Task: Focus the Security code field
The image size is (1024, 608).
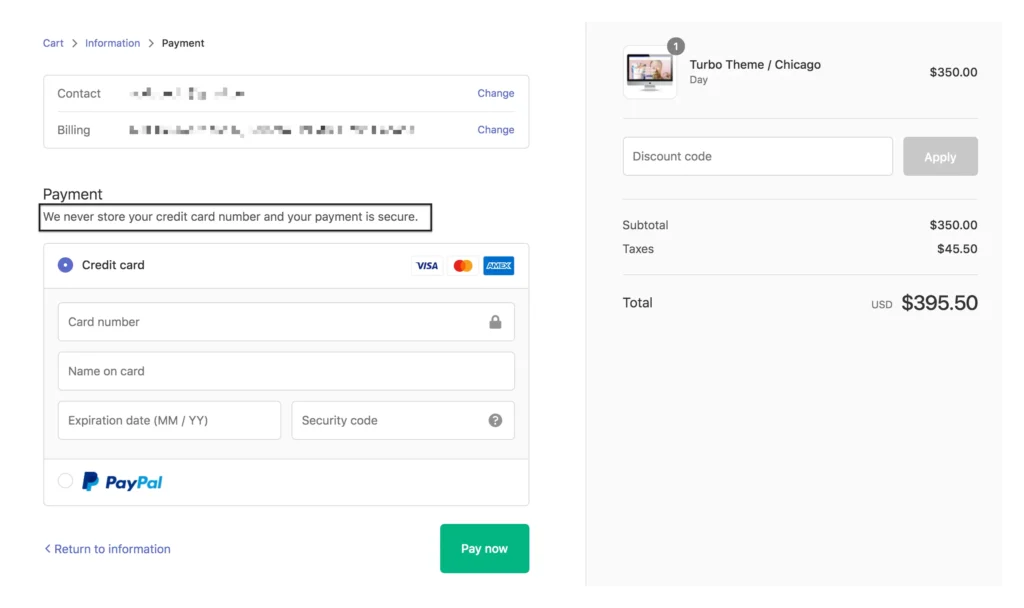Action: coord(403,421)
